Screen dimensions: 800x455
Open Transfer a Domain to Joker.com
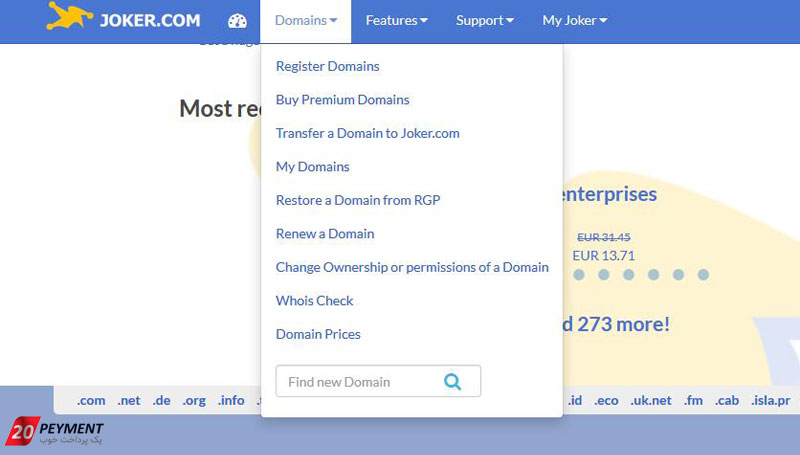tap(367, 133)
